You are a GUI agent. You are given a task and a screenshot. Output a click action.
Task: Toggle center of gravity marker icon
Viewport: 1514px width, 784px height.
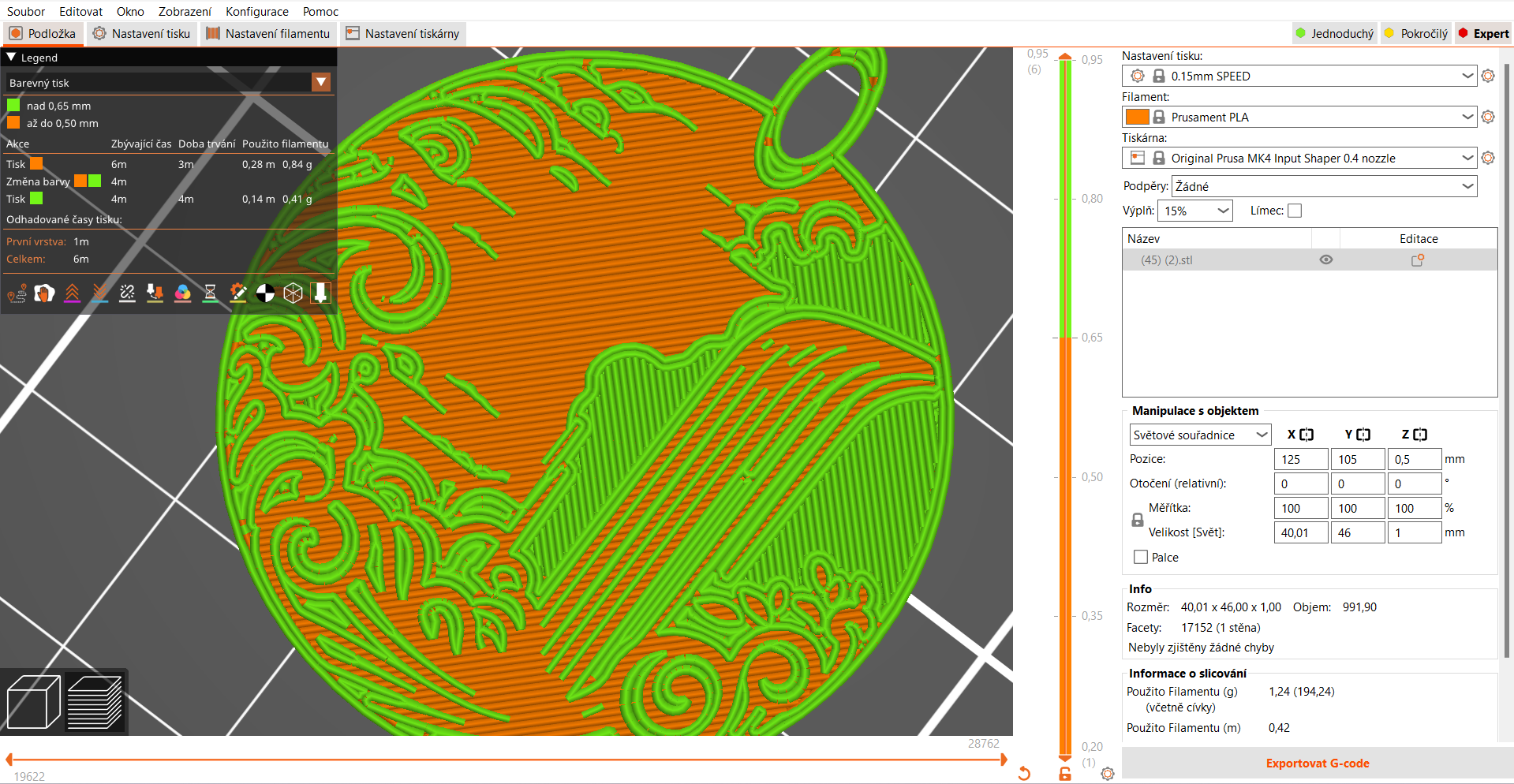coord(265,293)
